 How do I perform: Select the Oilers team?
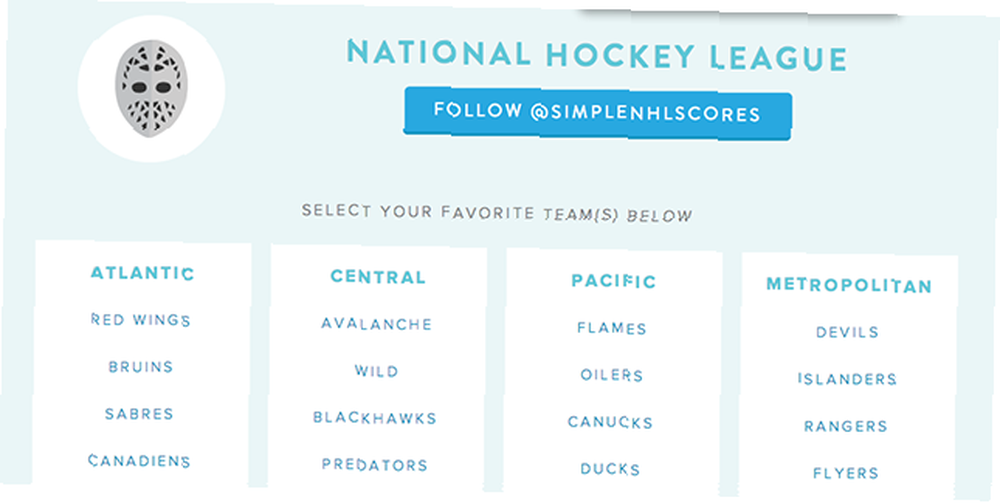point(611,375)
